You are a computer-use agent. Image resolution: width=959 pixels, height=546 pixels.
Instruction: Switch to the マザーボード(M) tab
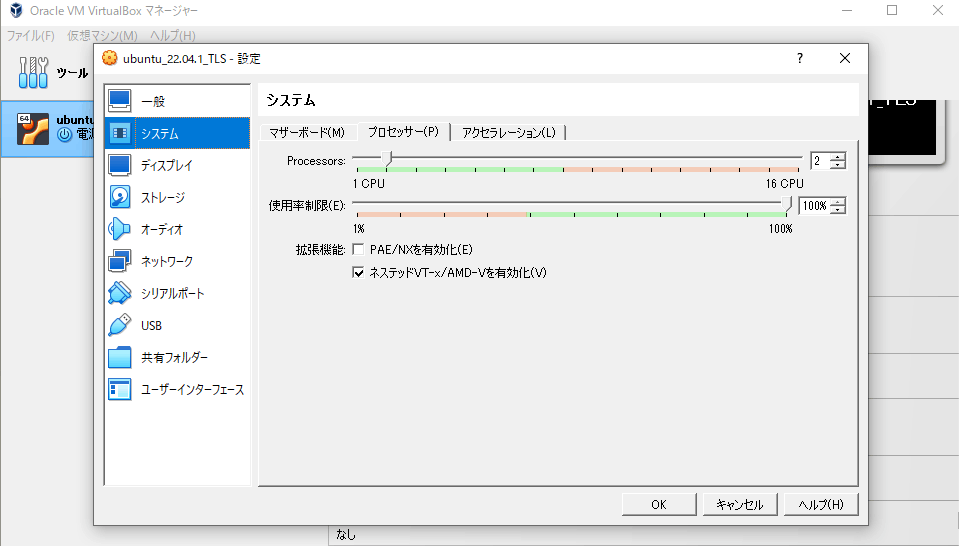[x=307, y=133]
